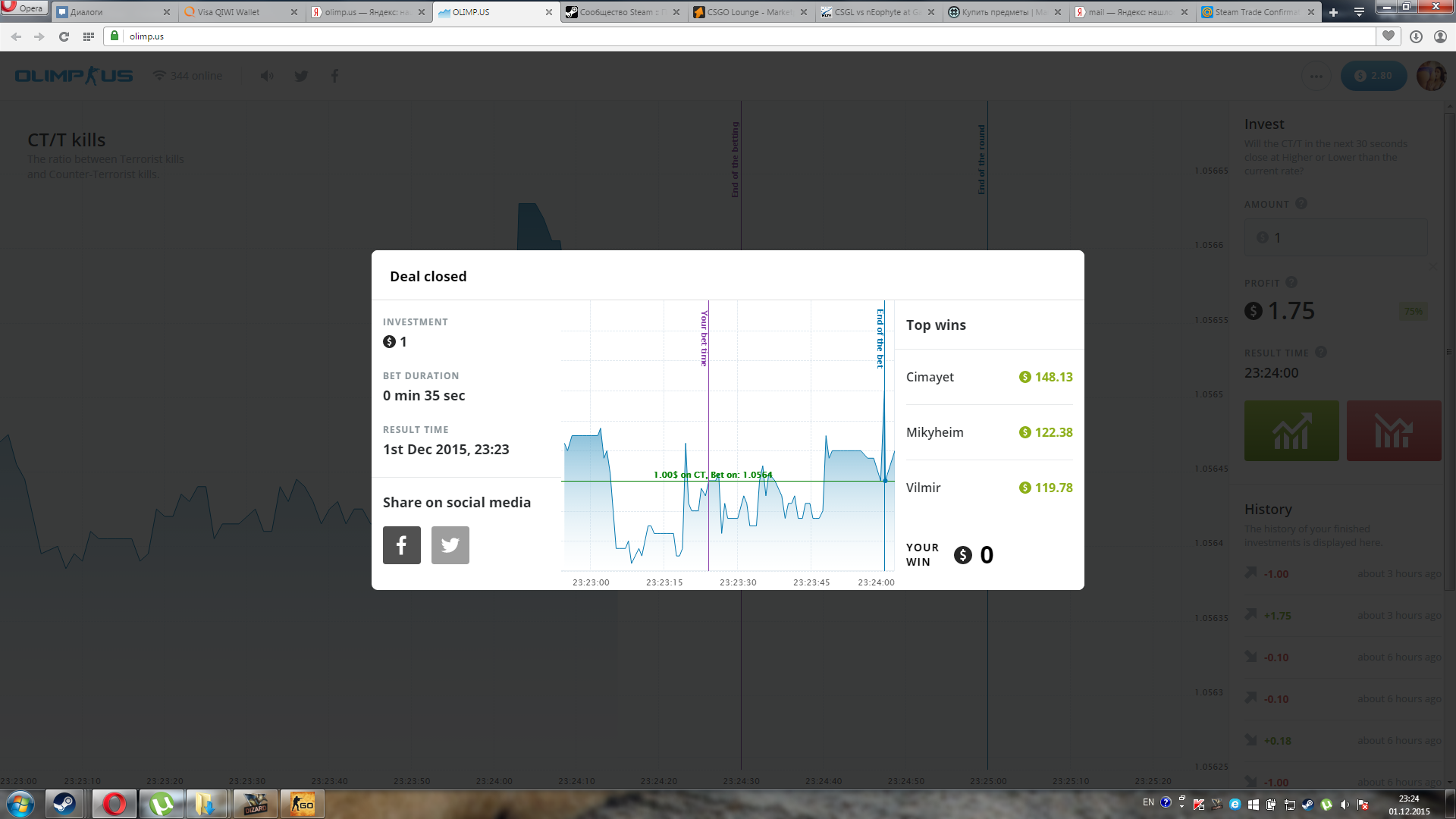
Task: Close the OLIMP.US tab
Action: click(x=549, y=12)
